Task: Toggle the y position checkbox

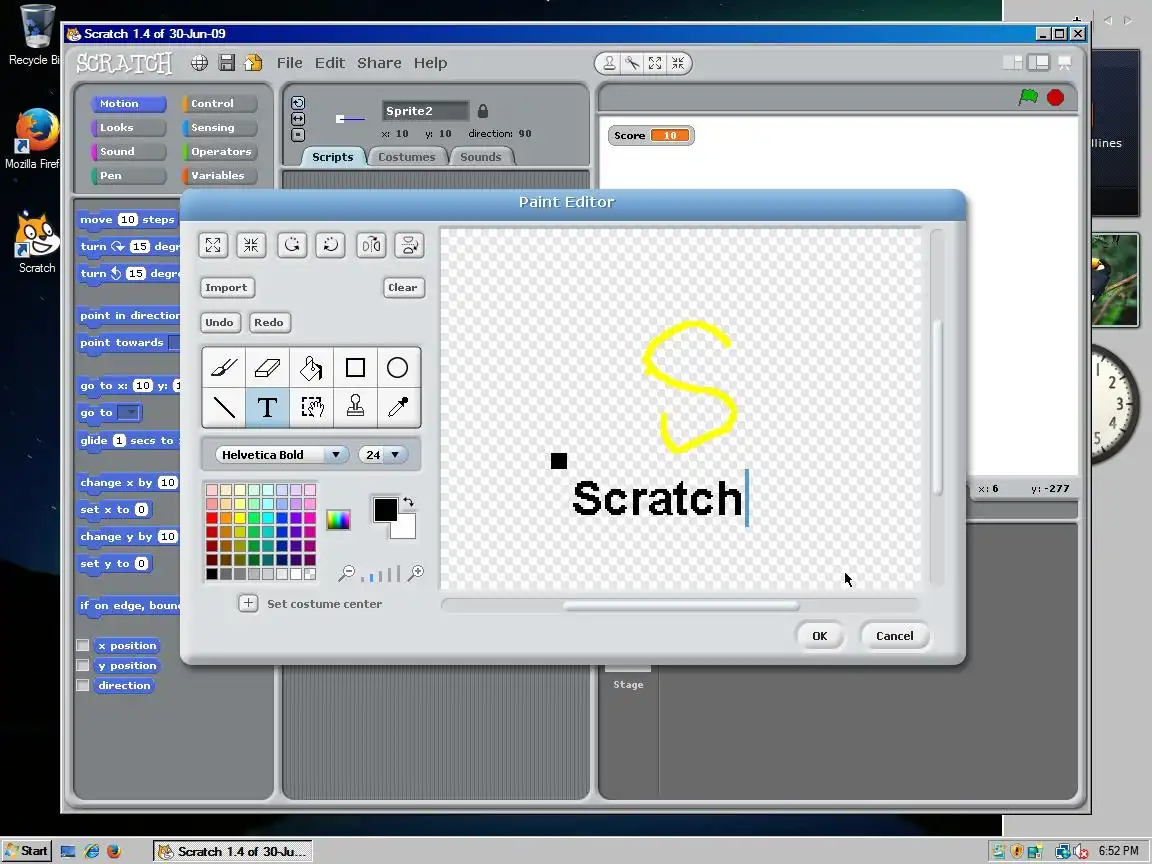Action: coord(83,665)
